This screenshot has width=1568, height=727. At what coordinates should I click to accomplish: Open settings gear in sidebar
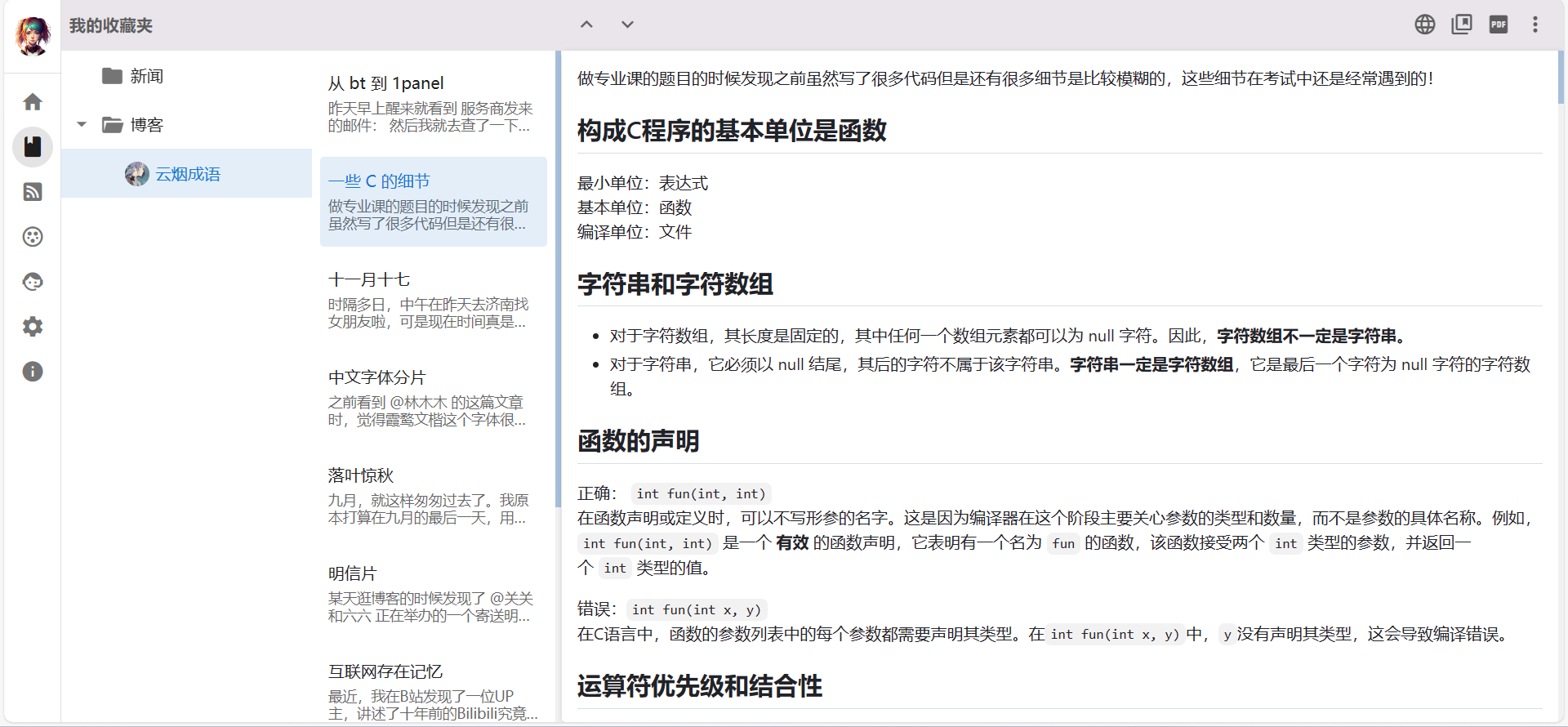[x=33, y=327]
